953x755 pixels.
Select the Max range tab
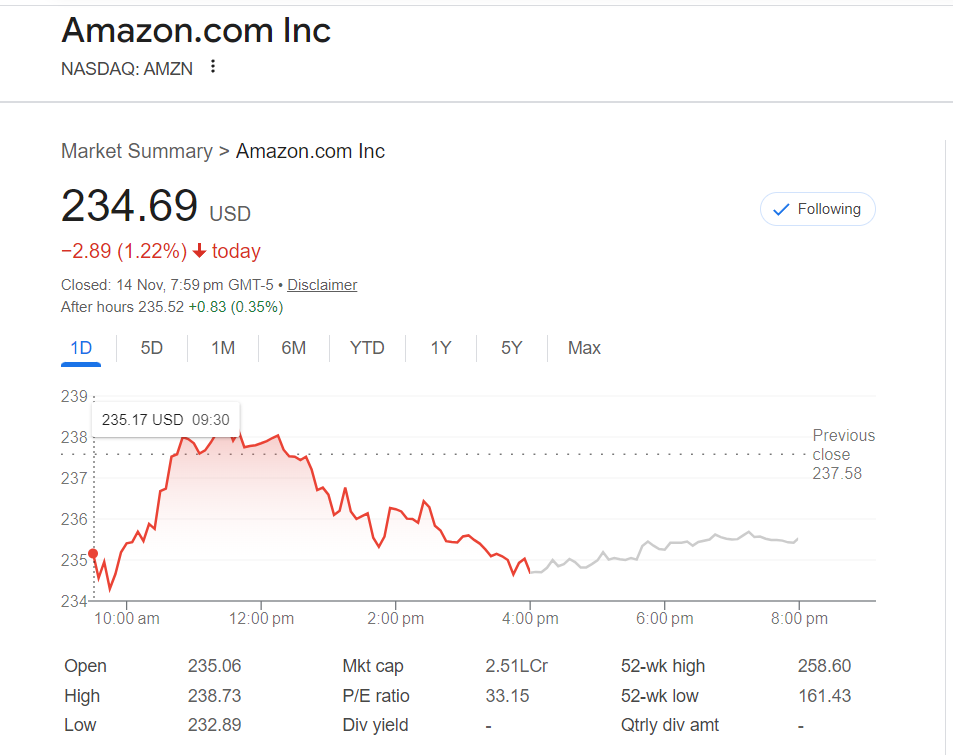[x=584, y=348]
